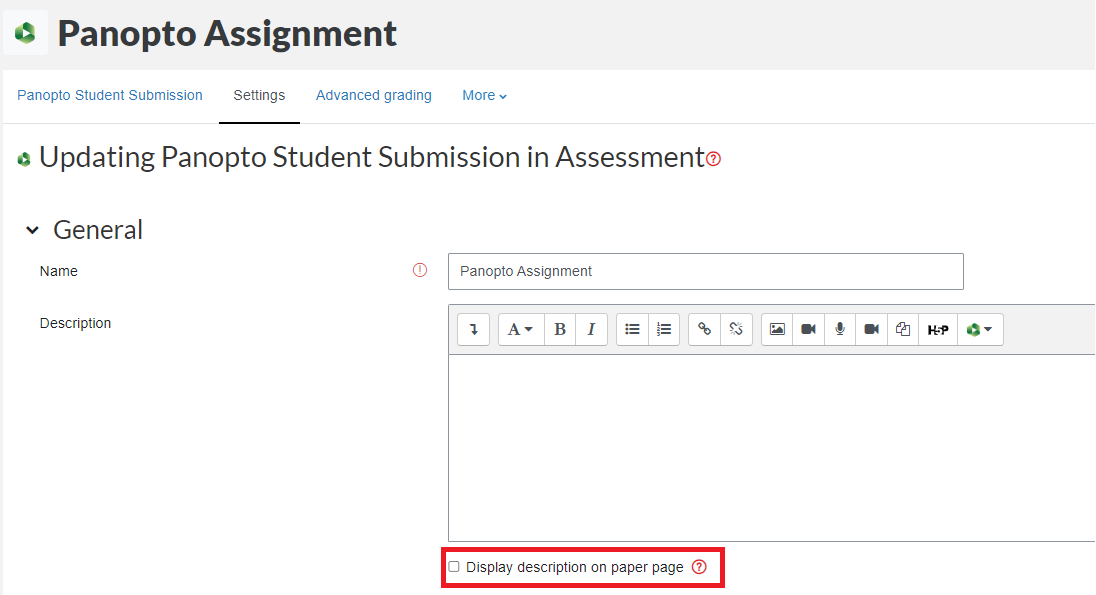Record audio with the microphone icon
This screenshot has width=1096, height=595.
(x=839, y=329)
